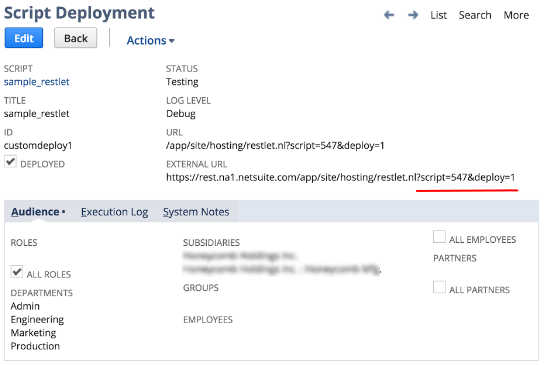Toggle the All Employees checkbox

click(439, 237)
